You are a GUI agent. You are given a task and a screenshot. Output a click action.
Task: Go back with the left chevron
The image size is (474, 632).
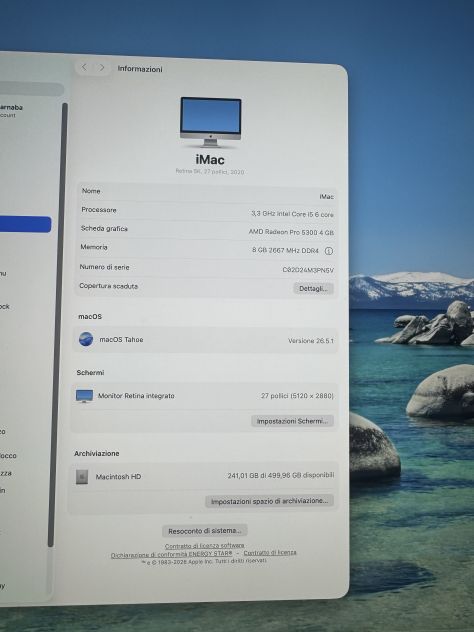point(84,67)
